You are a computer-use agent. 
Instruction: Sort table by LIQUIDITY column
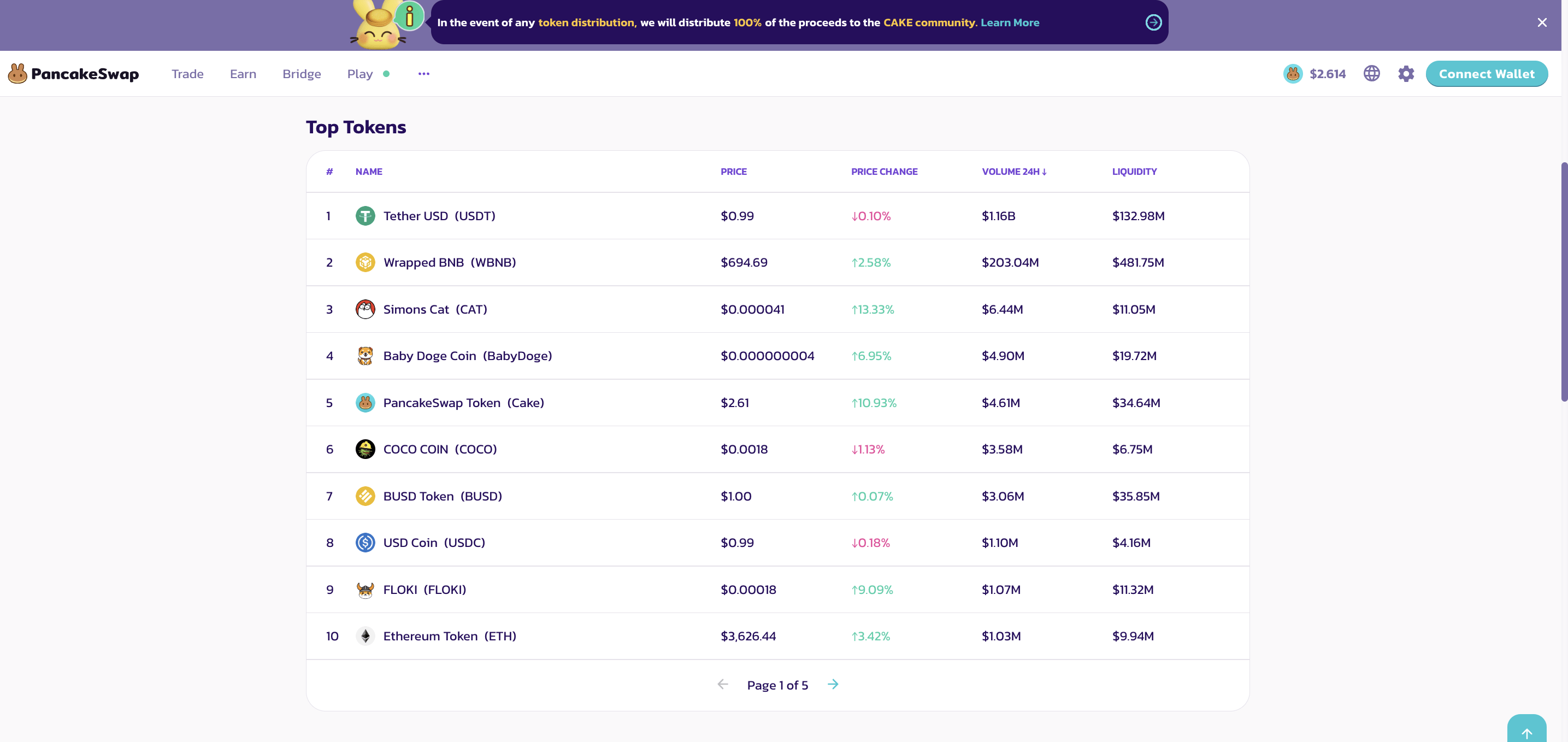1134,172
